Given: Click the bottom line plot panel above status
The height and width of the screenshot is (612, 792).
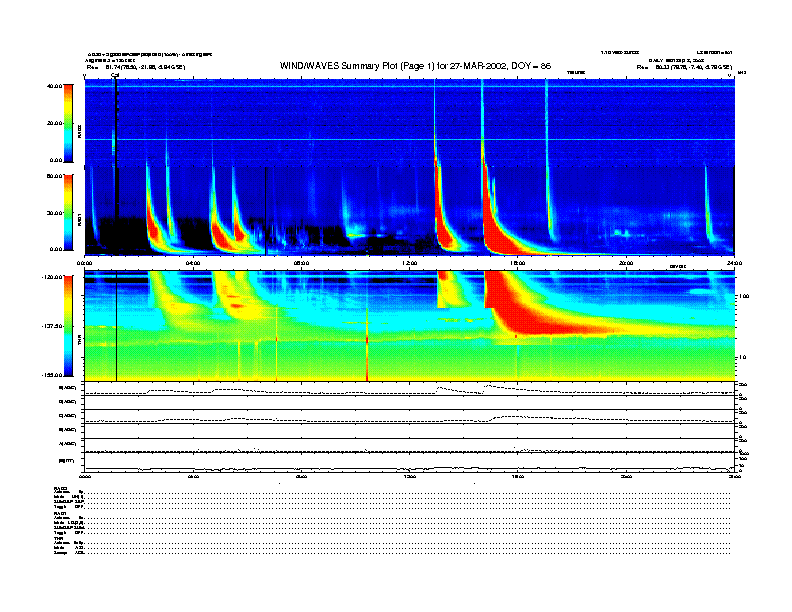Looking at the screenshot, I should pyautogui.click(x=409, y=462).
